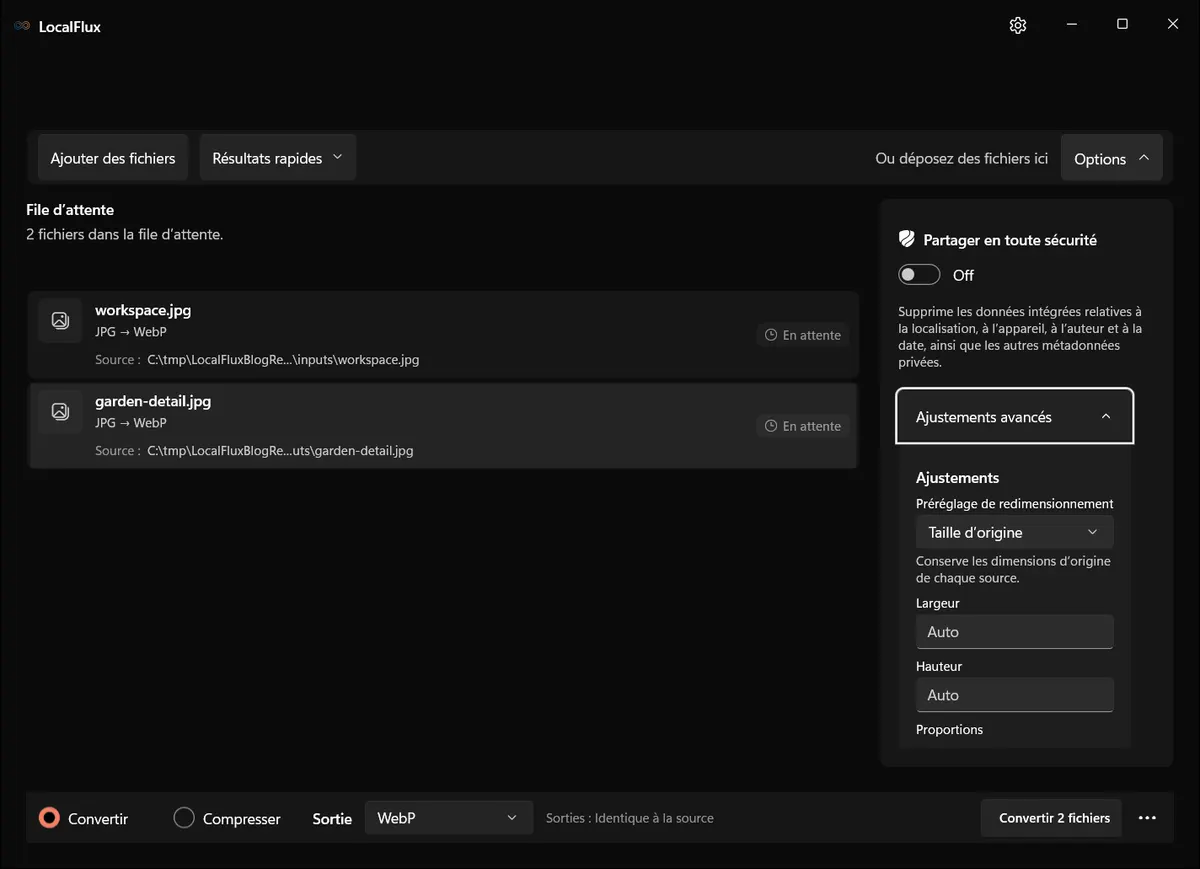Click the Proportions label
This screenshot has width=1200, height=869.
[x=949, y=729]
